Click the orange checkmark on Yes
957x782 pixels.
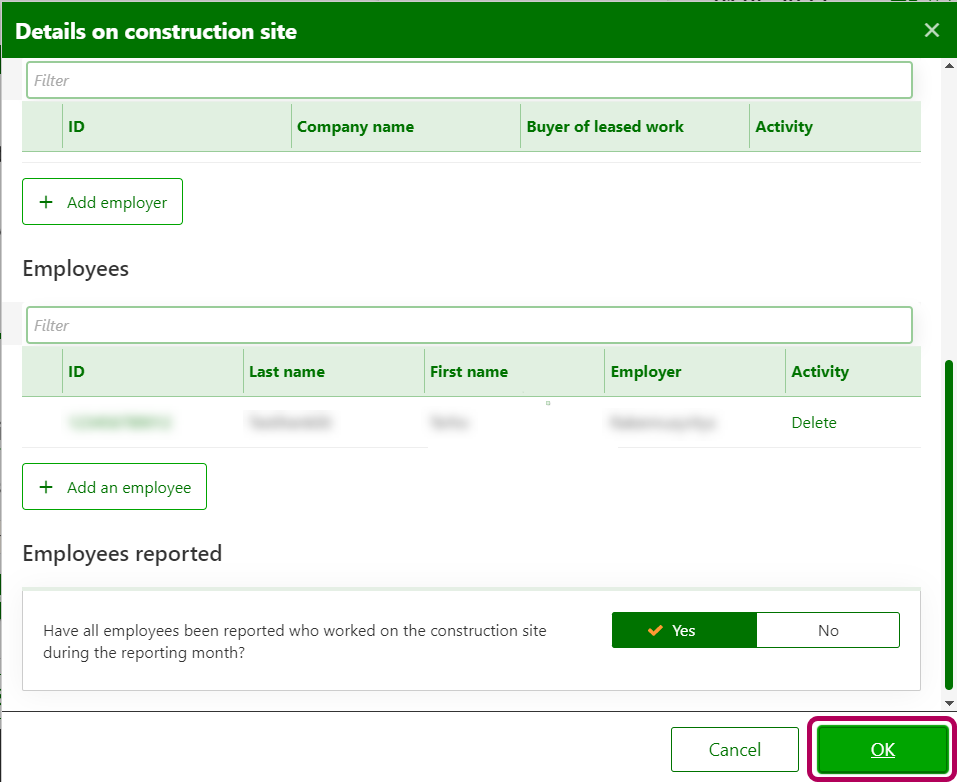pos(656,630)
